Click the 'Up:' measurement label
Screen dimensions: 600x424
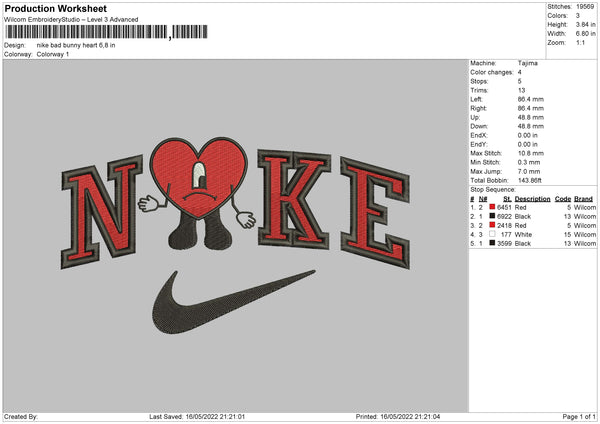pyautogui.click(x=475, y=117)
